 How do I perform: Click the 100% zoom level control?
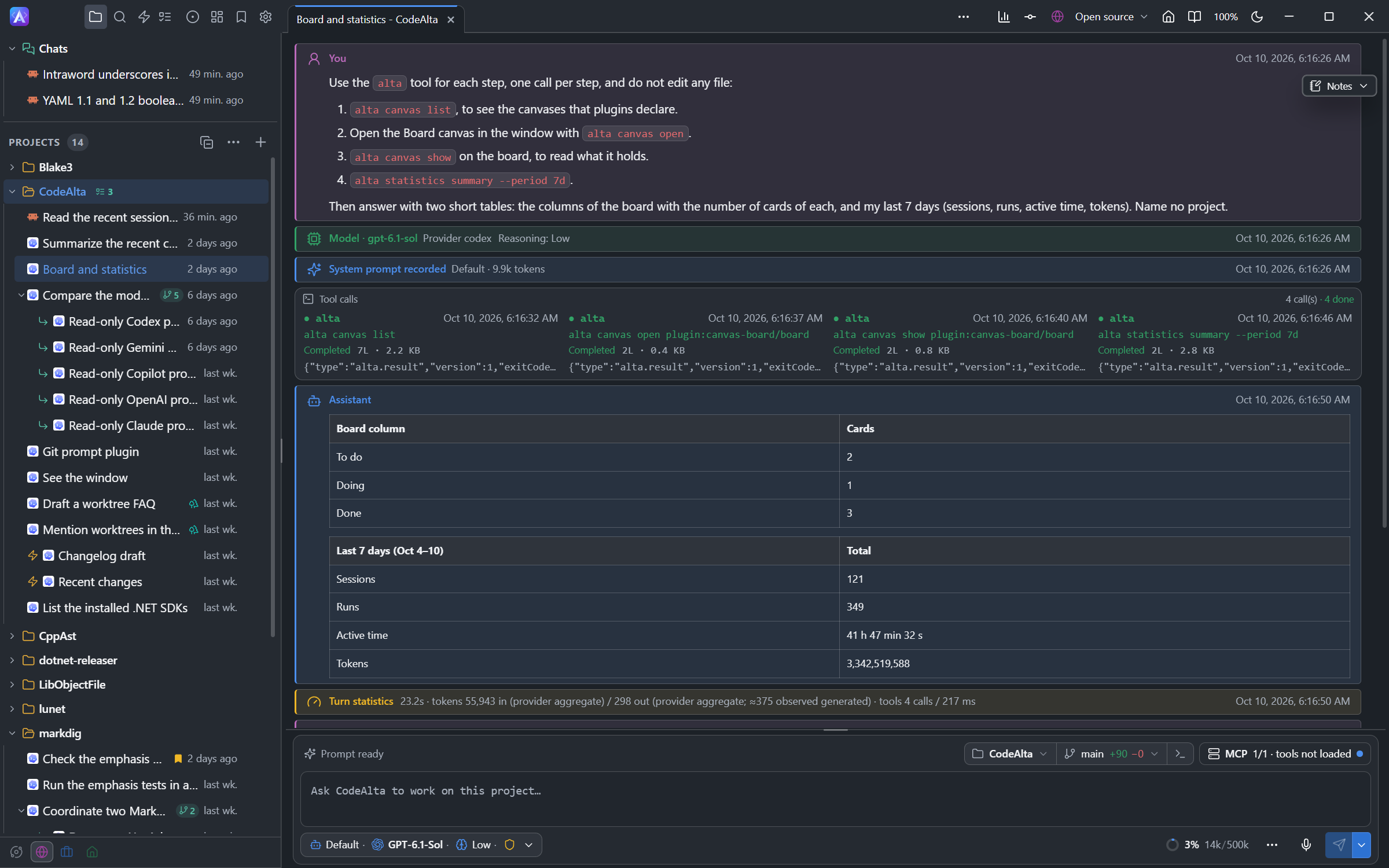1225,17
